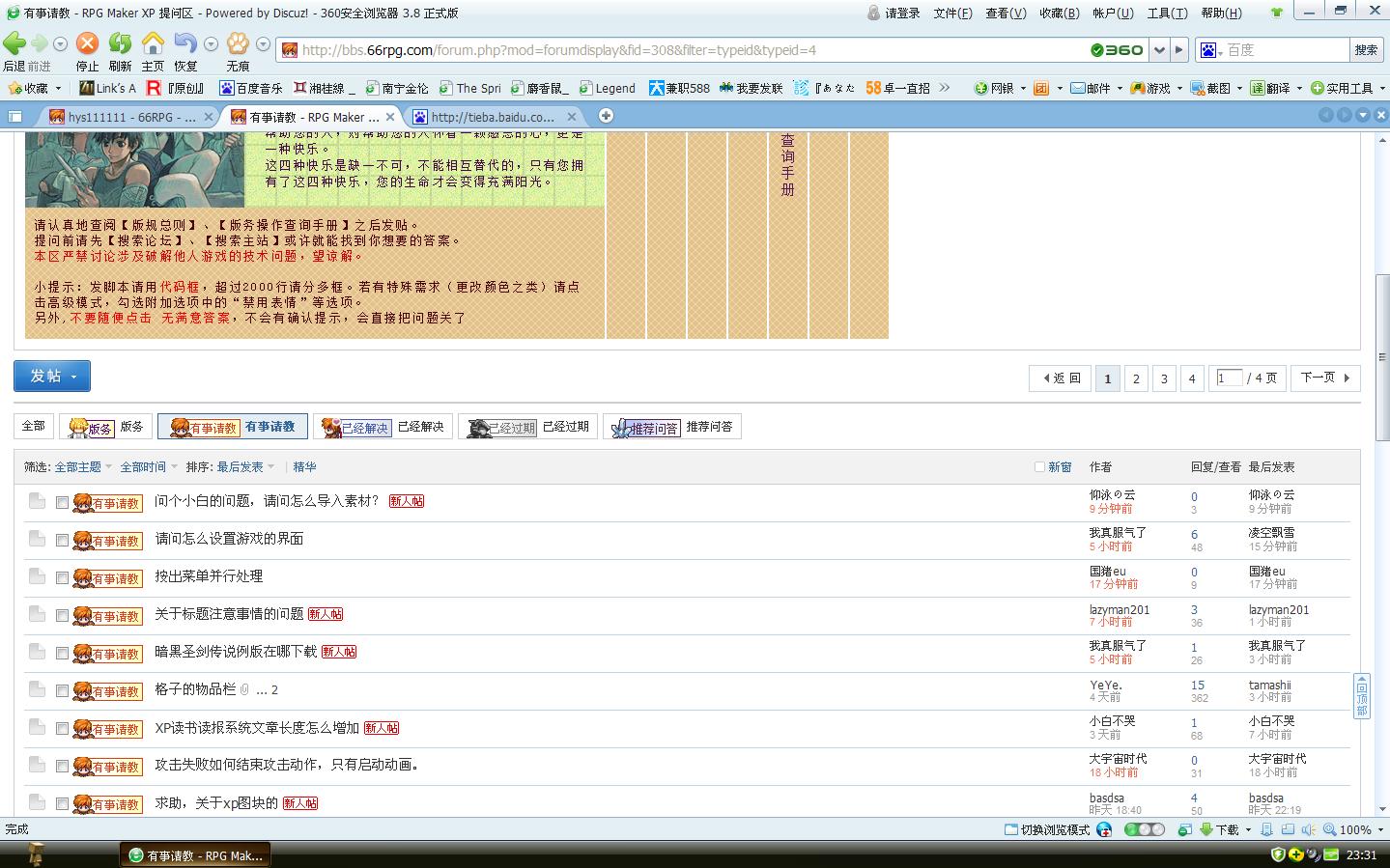Open 请登录 login link in title bar

click(894, 13)
